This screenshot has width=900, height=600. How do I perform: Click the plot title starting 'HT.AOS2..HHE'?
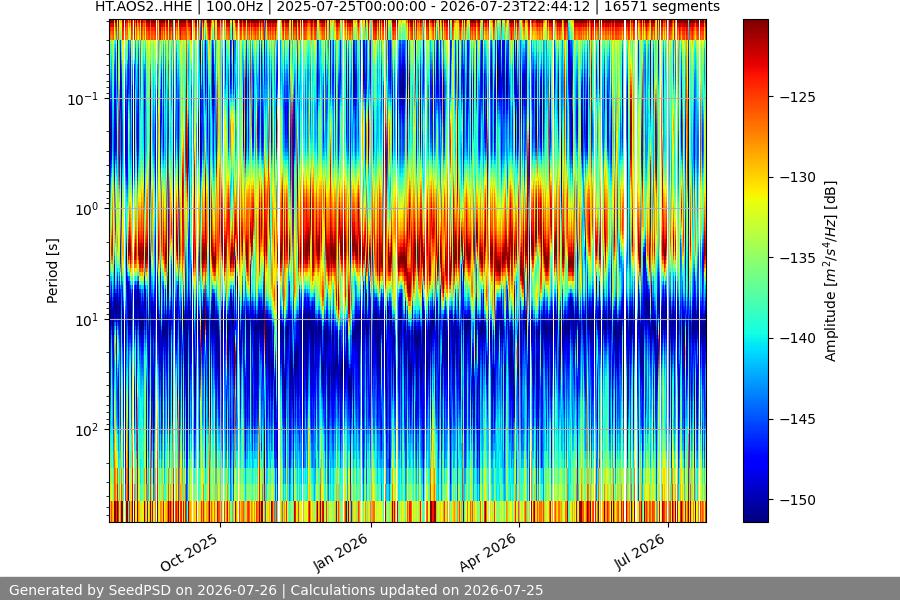click(x=408, y=7)
